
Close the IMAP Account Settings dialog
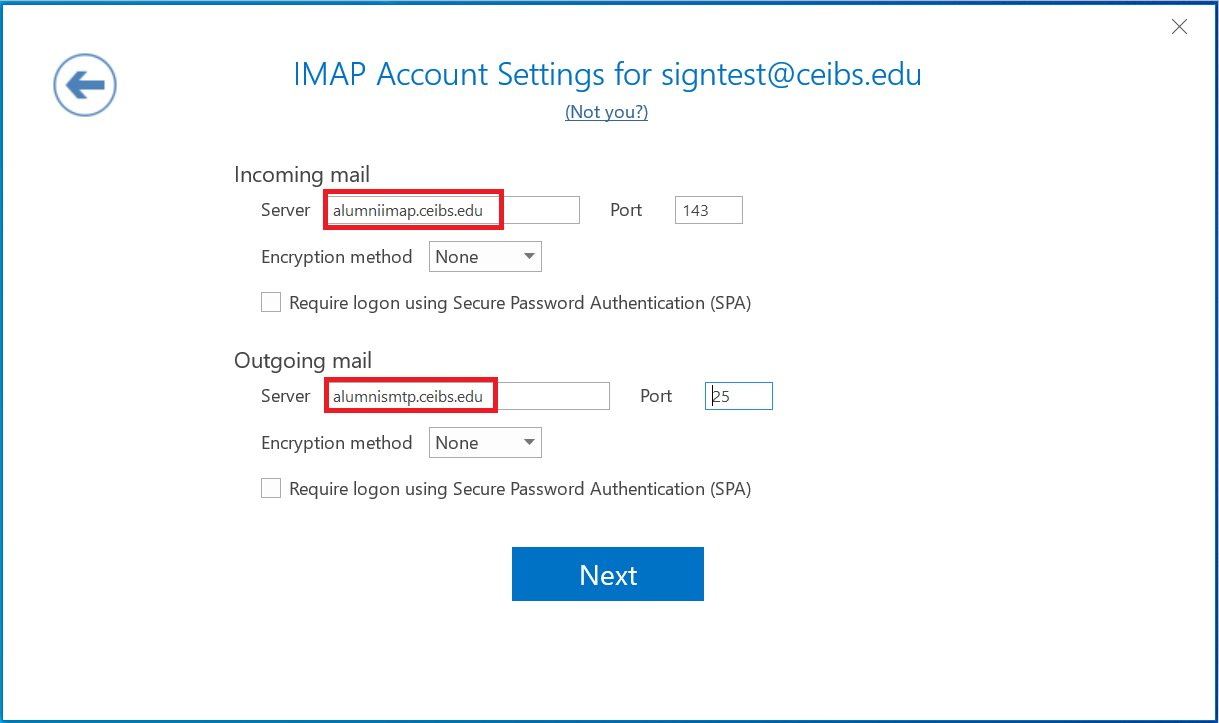pyautogui.click(x=1179, y=27)
